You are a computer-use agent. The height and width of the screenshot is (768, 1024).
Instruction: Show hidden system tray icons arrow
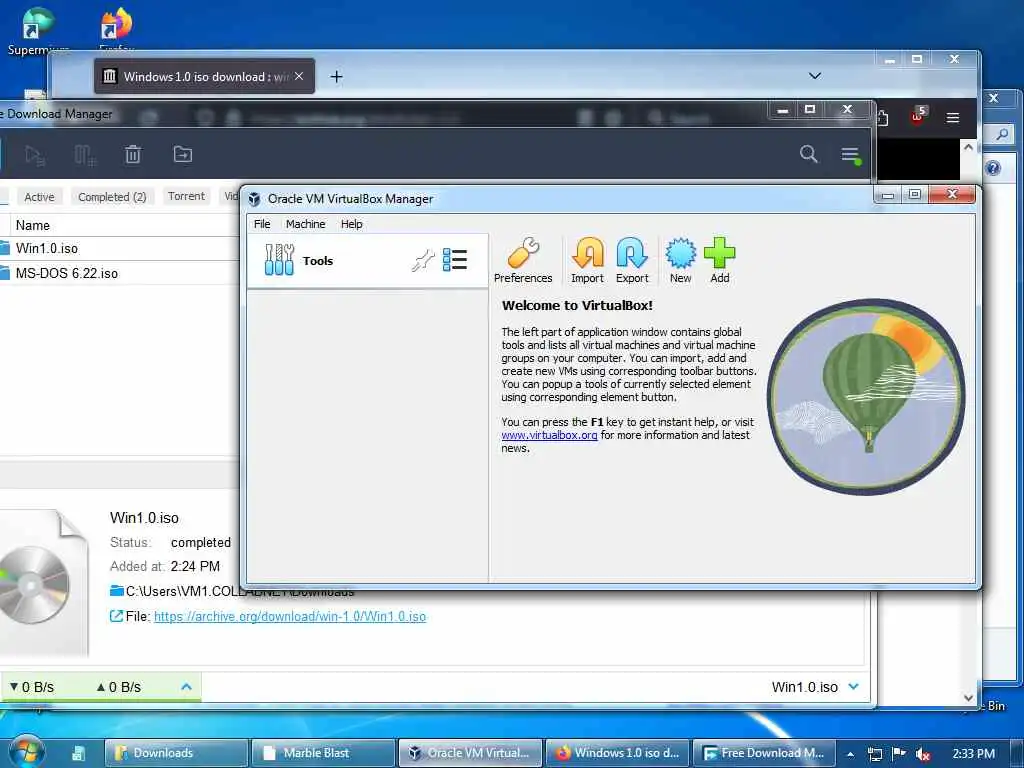(x=850, y=754)
